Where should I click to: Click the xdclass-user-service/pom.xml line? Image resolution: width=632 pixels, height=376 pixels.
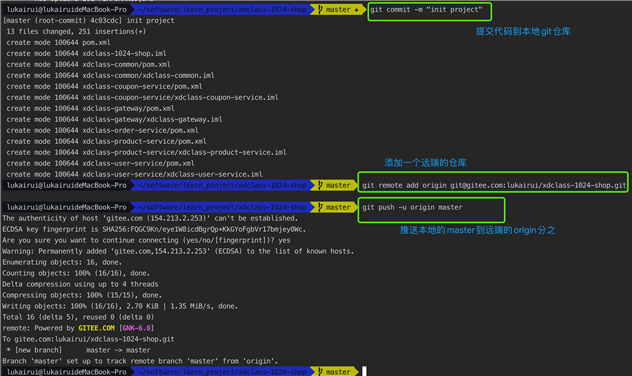pos(100,163)
